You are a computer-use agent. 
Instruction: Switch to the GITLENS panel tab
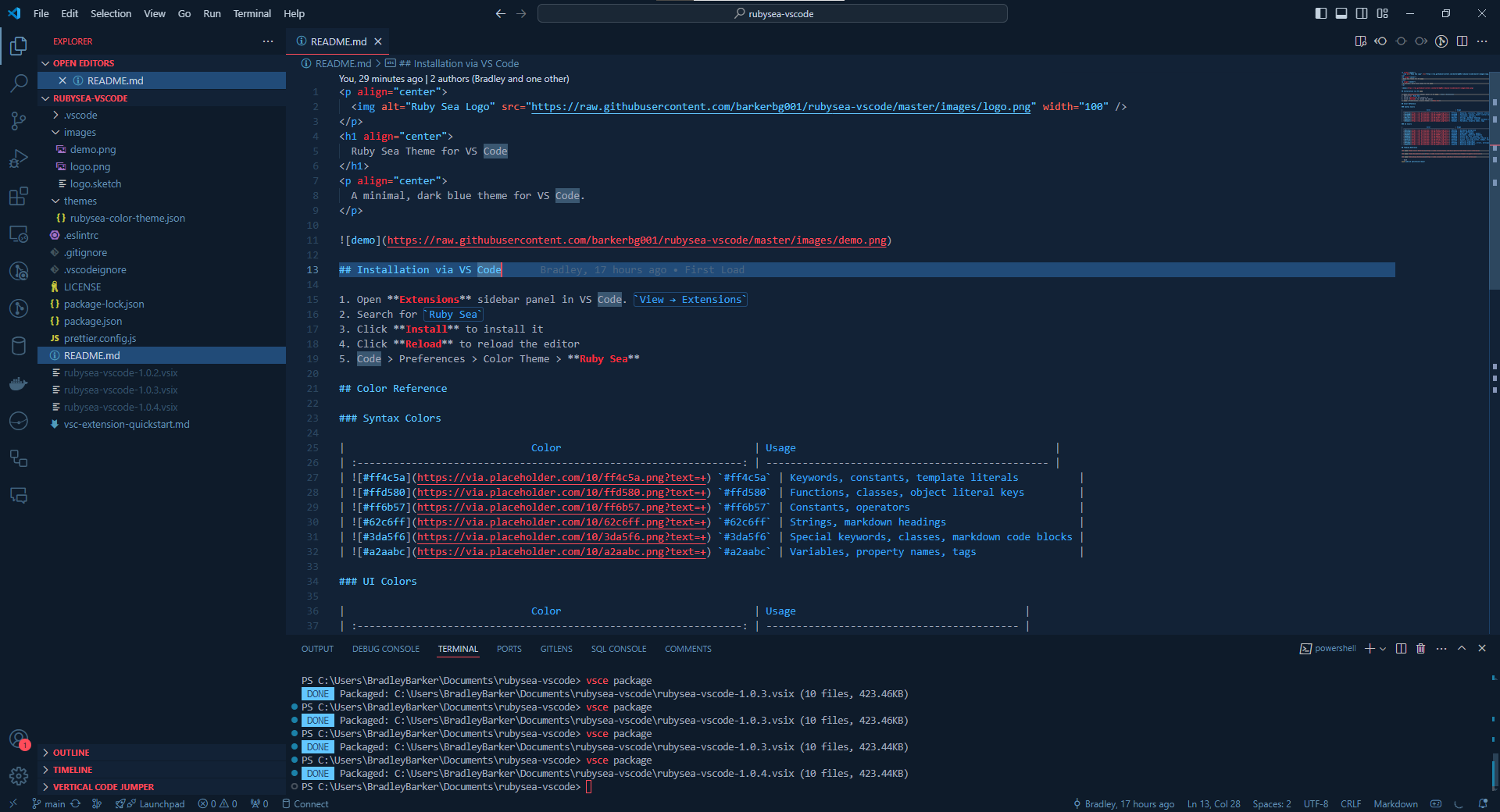(556, 649)
